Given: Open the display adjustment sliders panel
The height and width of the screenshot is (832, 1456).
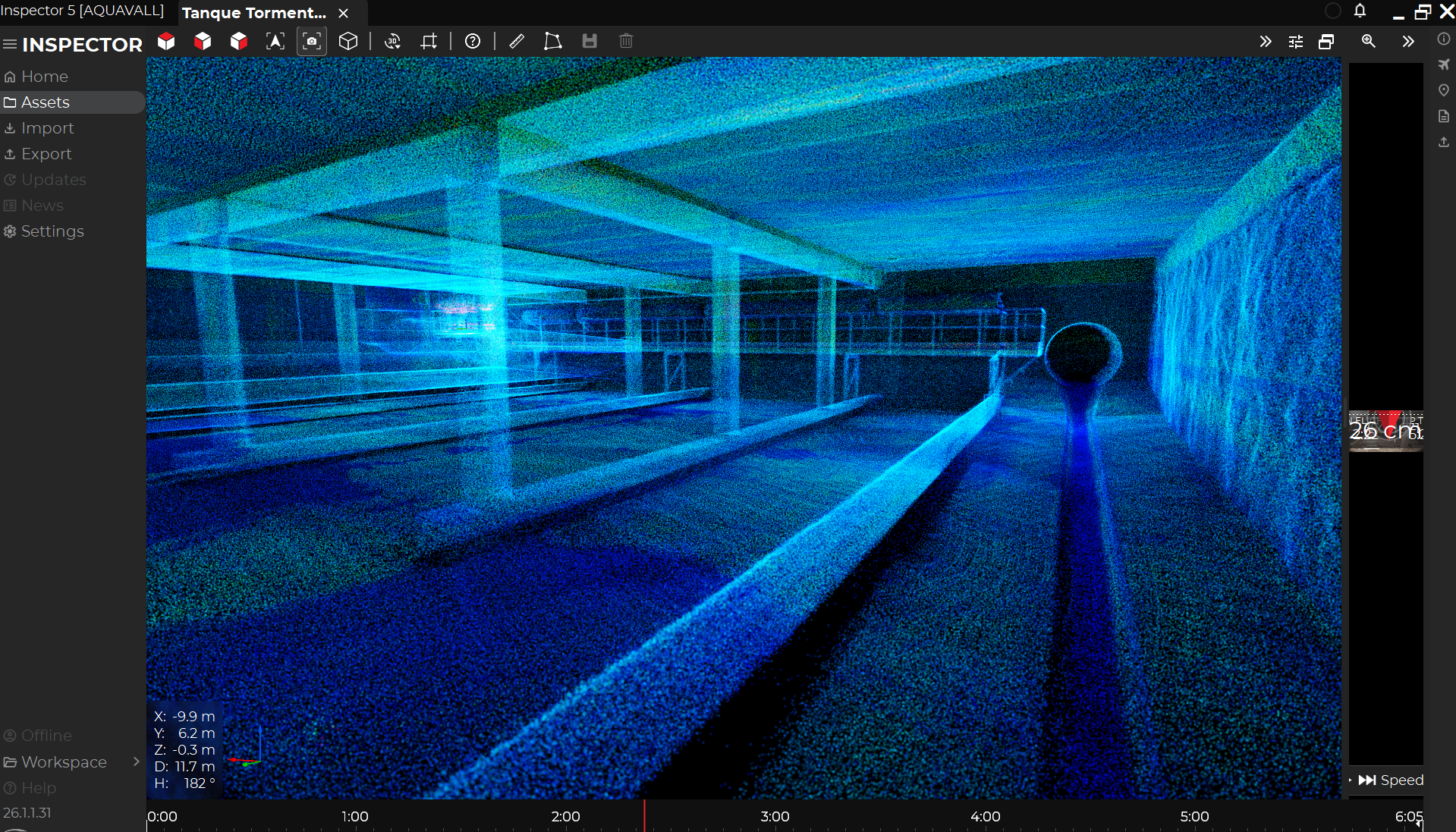Looking at the screenshot, I should 1296,42.
